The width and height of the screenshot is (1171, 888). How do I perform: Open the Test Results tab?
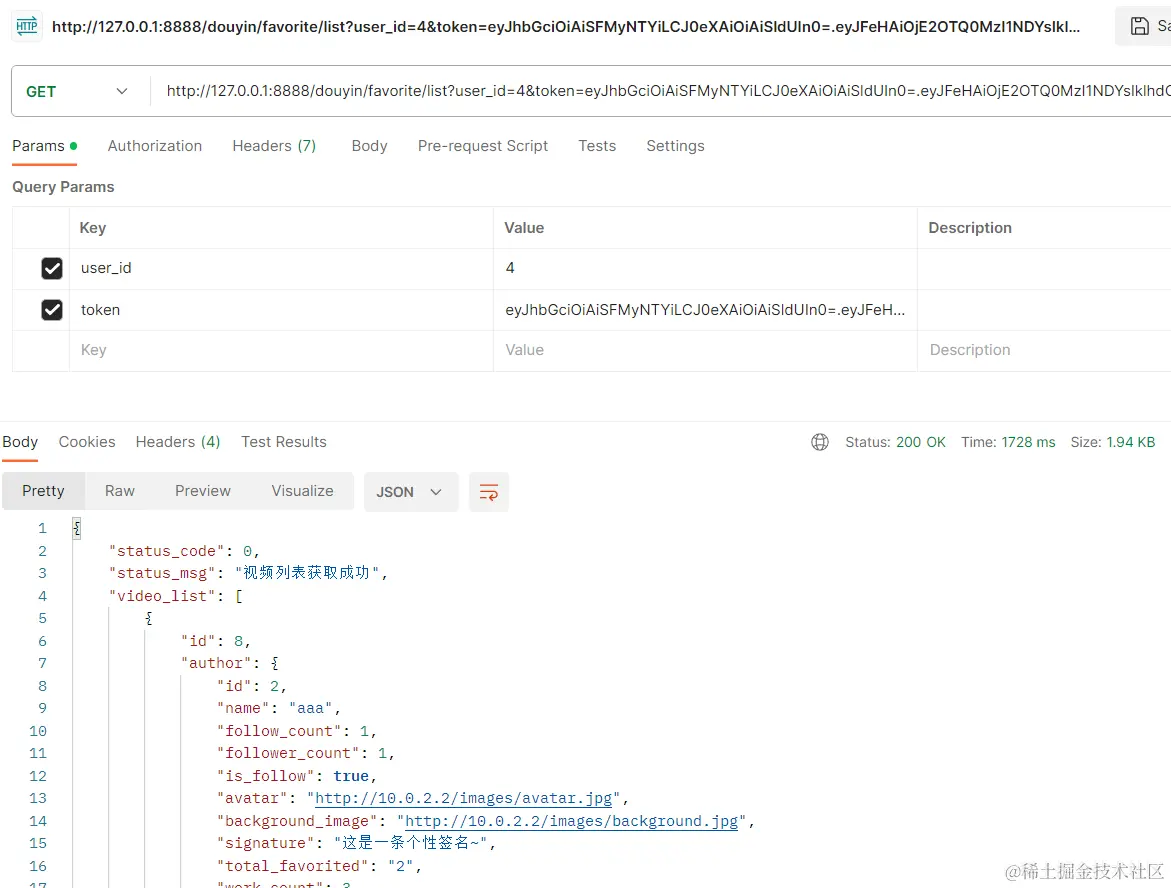[x=284, y=442]
